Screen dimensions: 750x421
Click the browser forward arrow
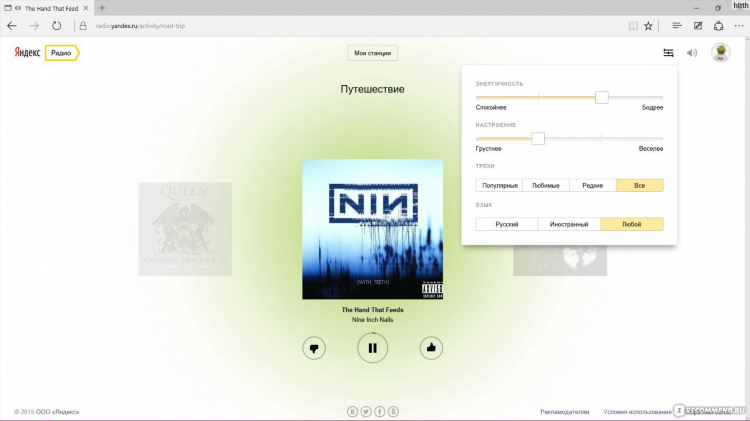point(34,26)
